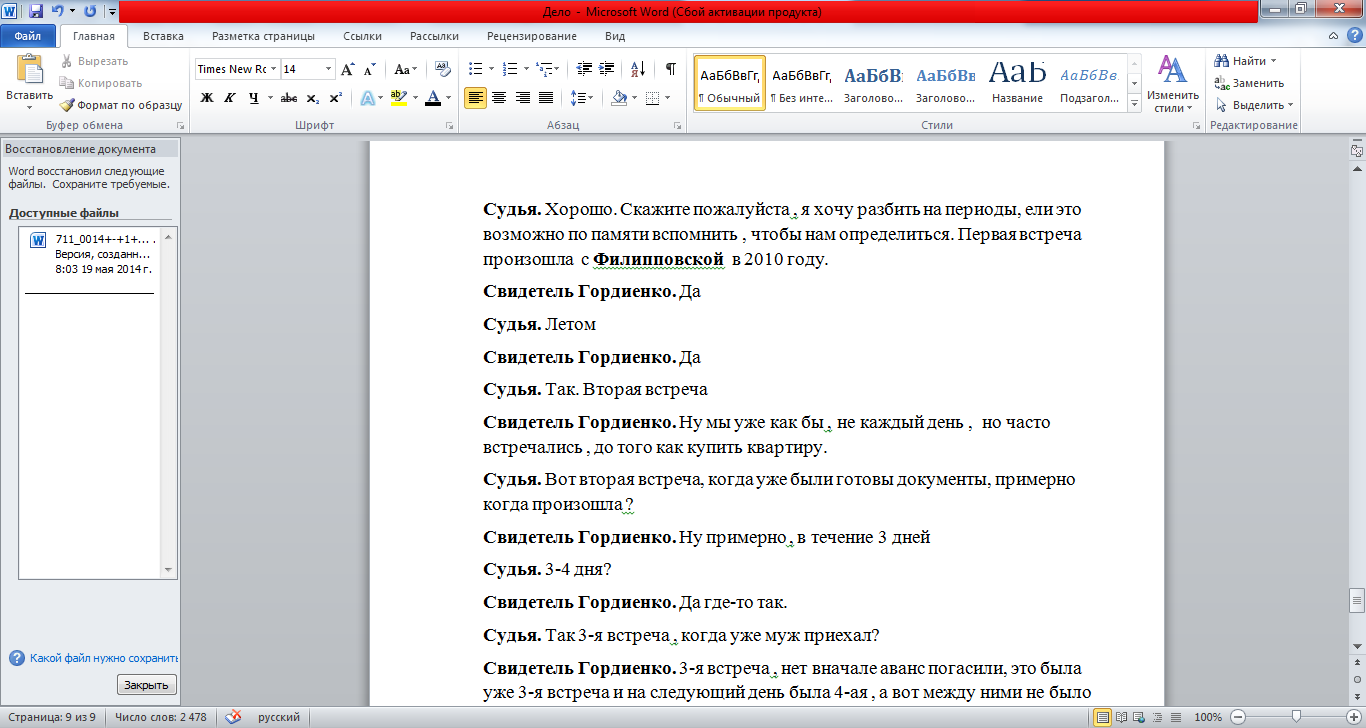Open line spacing options
This screenshot has height=728, width=1366.
[581, 97]
